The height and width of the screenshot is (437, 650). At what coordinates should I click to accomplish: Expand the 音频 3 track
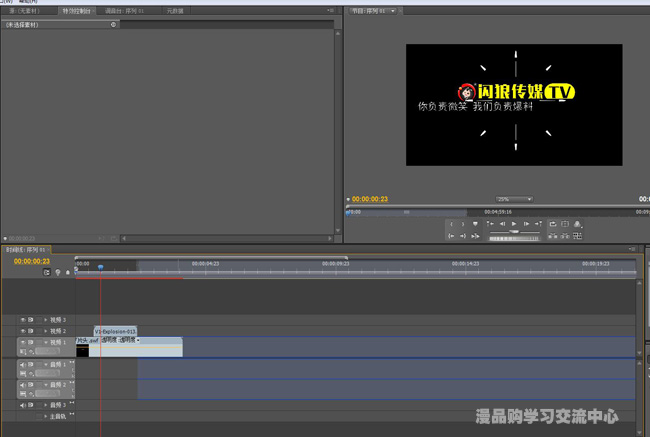(46, 405)
